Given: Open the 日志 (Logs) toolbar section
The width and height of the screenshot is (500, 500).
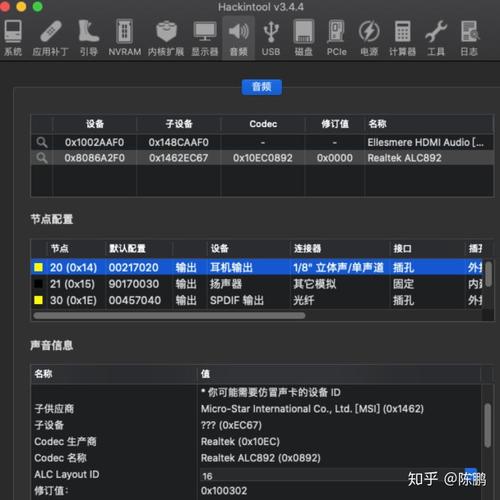Looking at the screenshot, I should (x=469, y=37).
